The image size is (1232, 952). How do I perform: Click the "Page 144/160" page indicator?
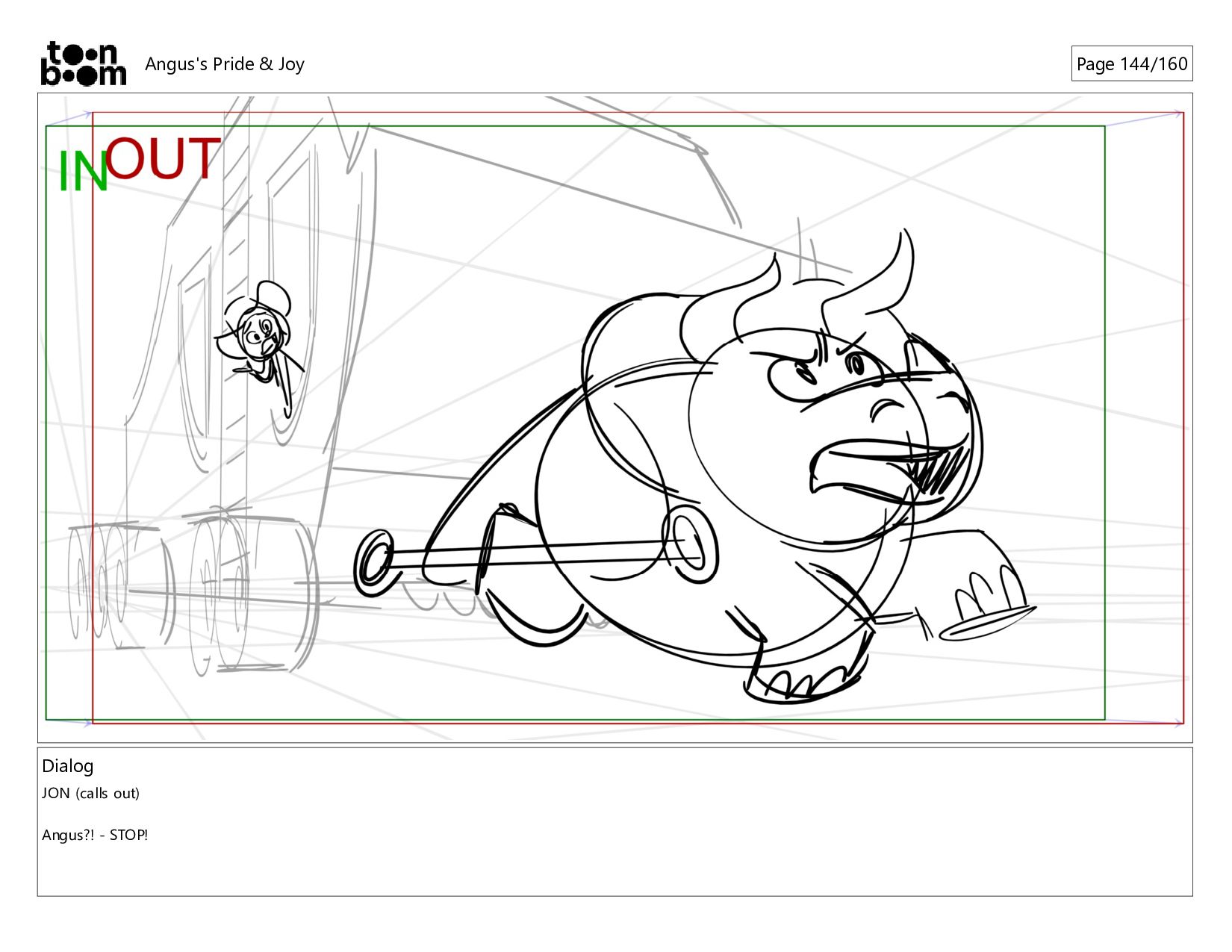point(1132,63)
